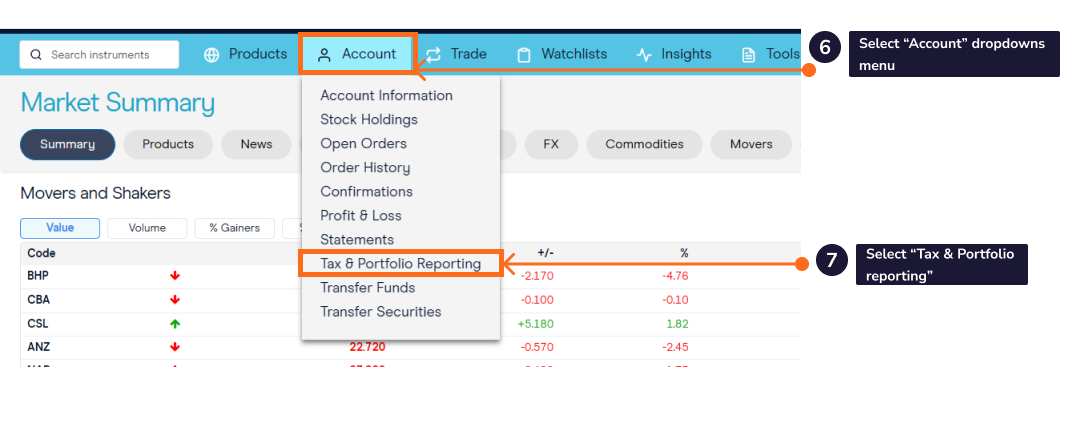Screen dimensions: 1077x447
Task: Click the Insights pulse icon
Action: tap(644, 55)
